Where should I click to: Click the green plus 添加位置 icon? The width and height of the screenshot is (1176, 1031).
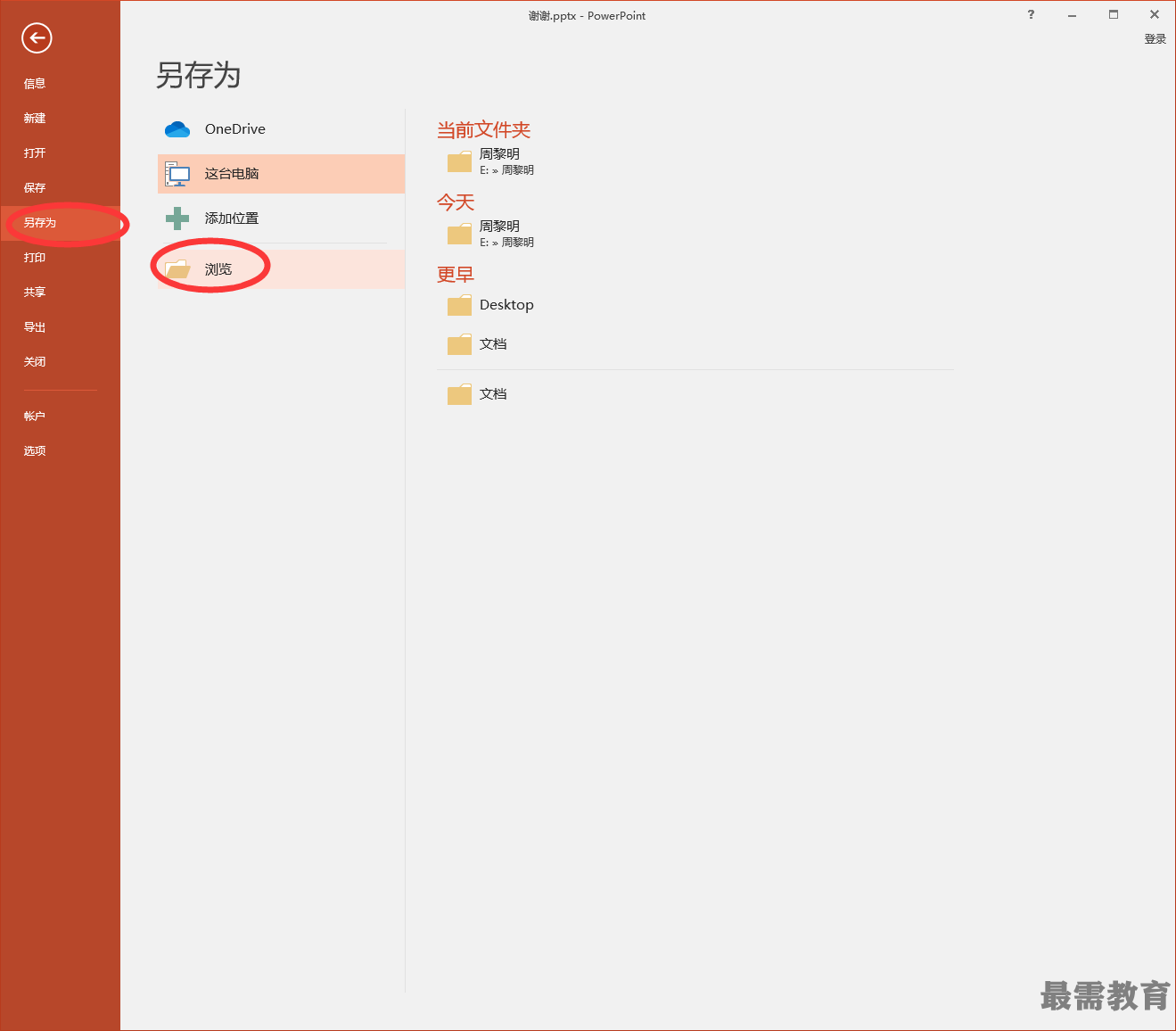pos(177,218)
